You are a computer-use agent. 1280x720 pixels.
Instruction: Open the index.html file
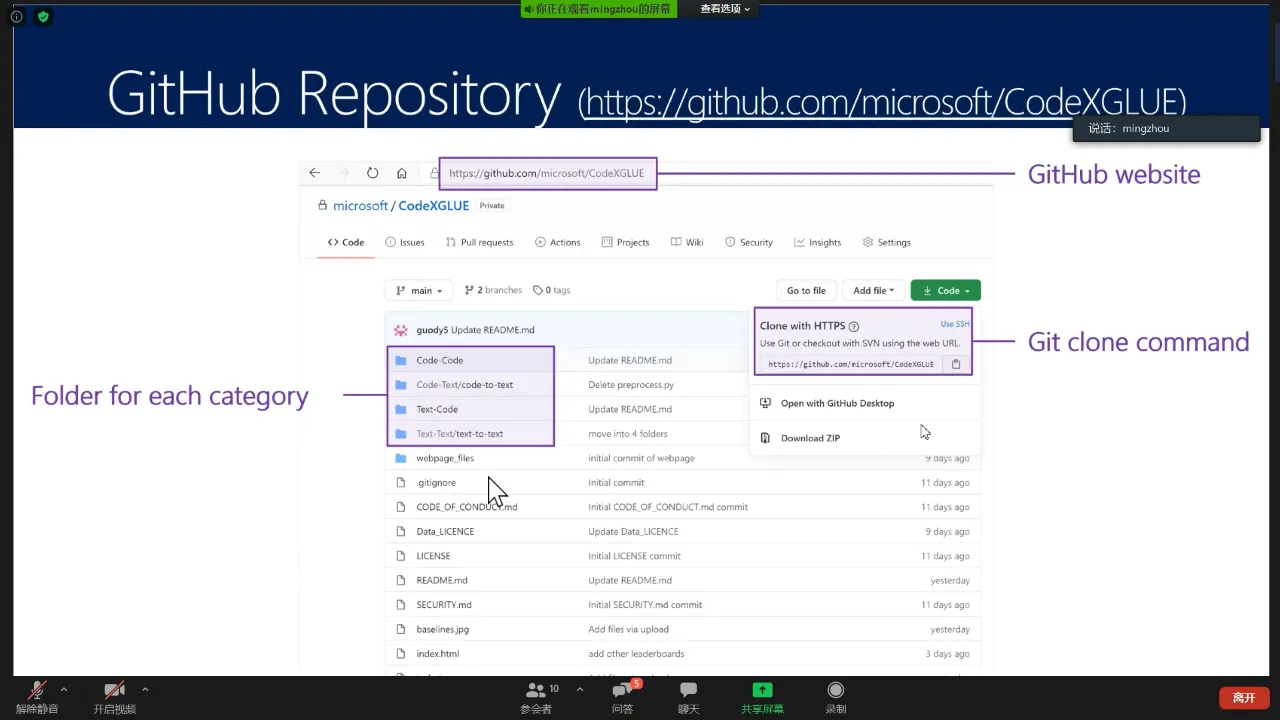(x=438, y=654)
